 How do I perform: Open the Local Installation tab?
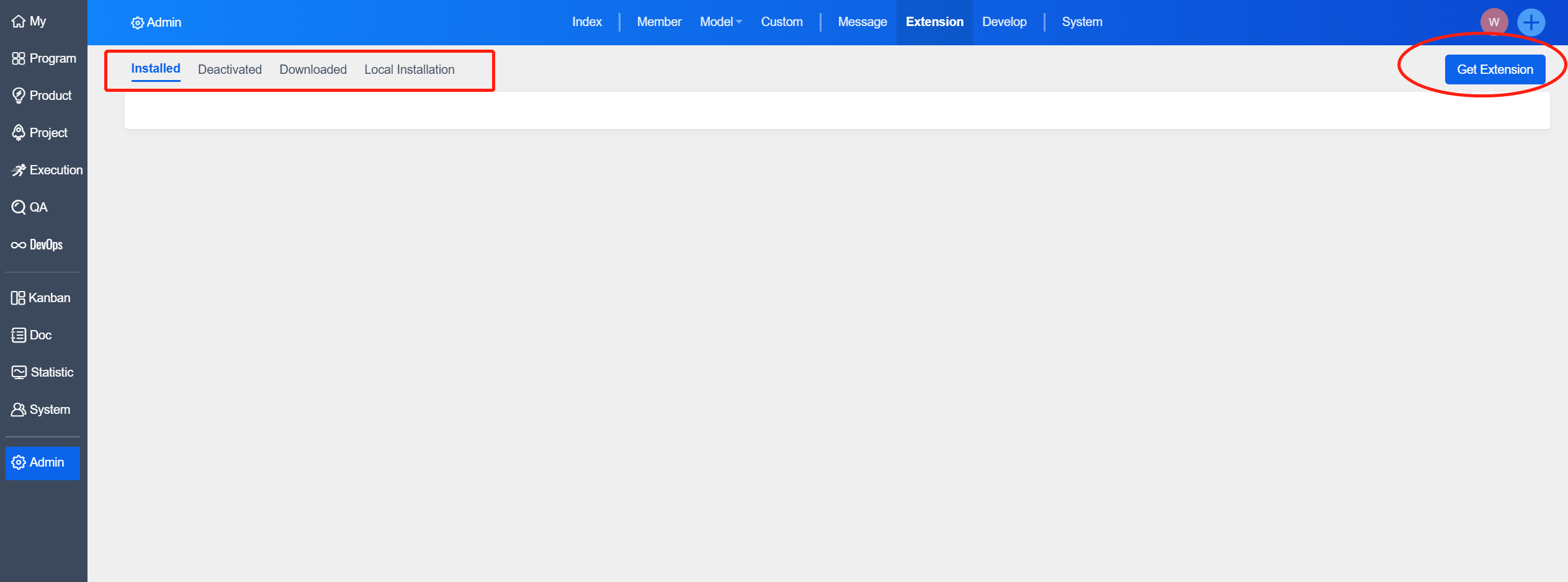tap(409, 69)
